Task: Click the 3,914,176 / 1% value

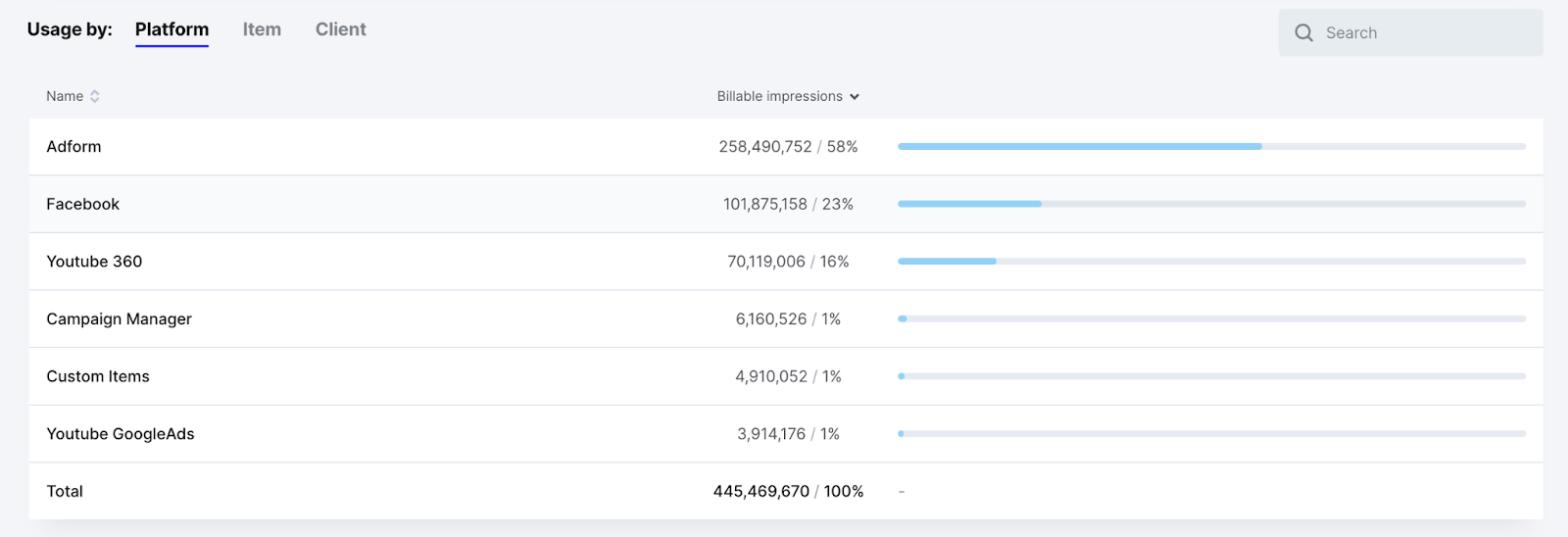Action: (x=788, y=434)
